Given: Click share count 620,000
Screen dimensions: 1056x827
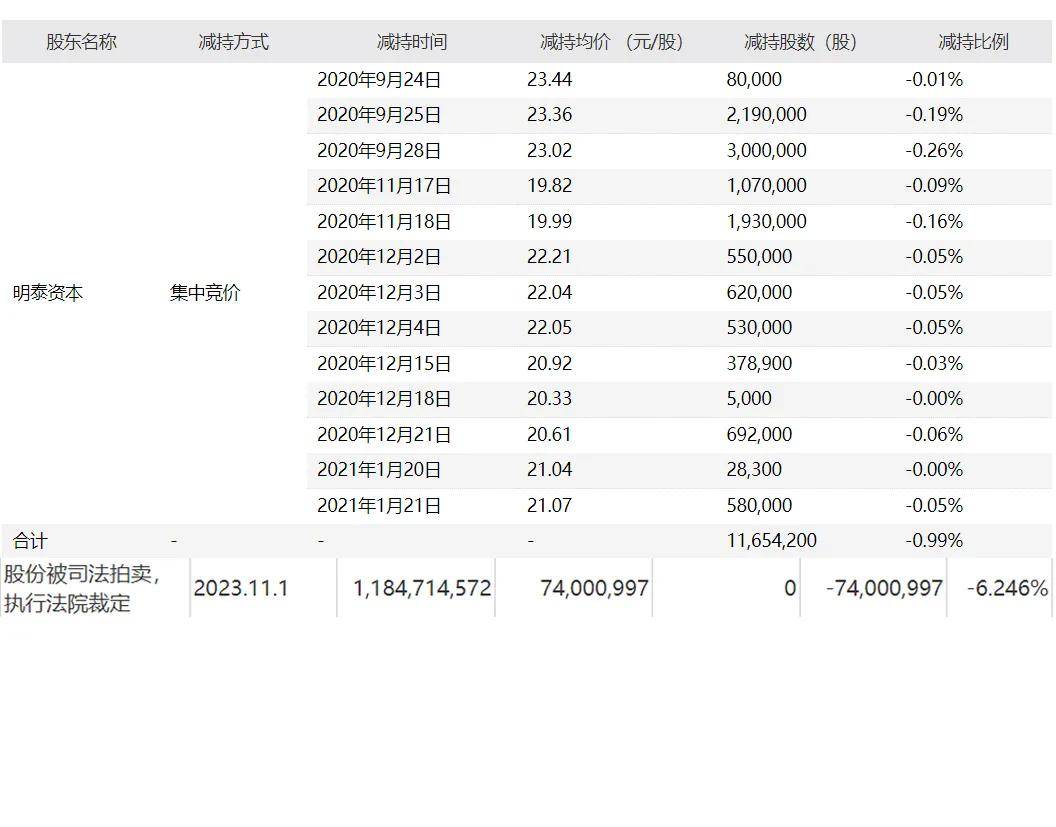Looking at the screenshot, I should [x=759, y=292].
